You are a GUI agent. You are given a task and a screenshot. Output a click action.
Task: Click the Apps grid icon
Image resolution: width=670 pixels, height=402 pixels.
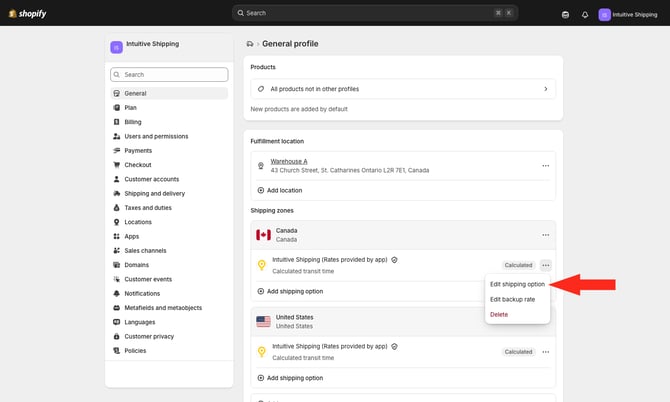pyautogui.click(x=116, y=236)
